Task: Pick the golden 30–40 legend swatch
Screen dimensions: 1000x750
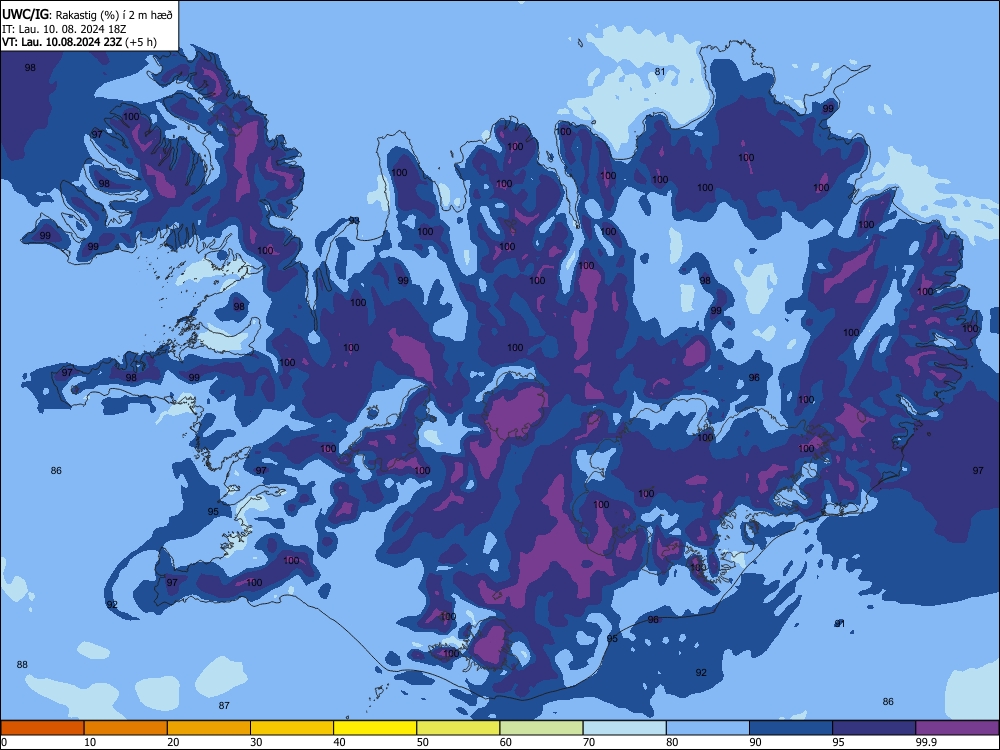Action: pos(292,728)
